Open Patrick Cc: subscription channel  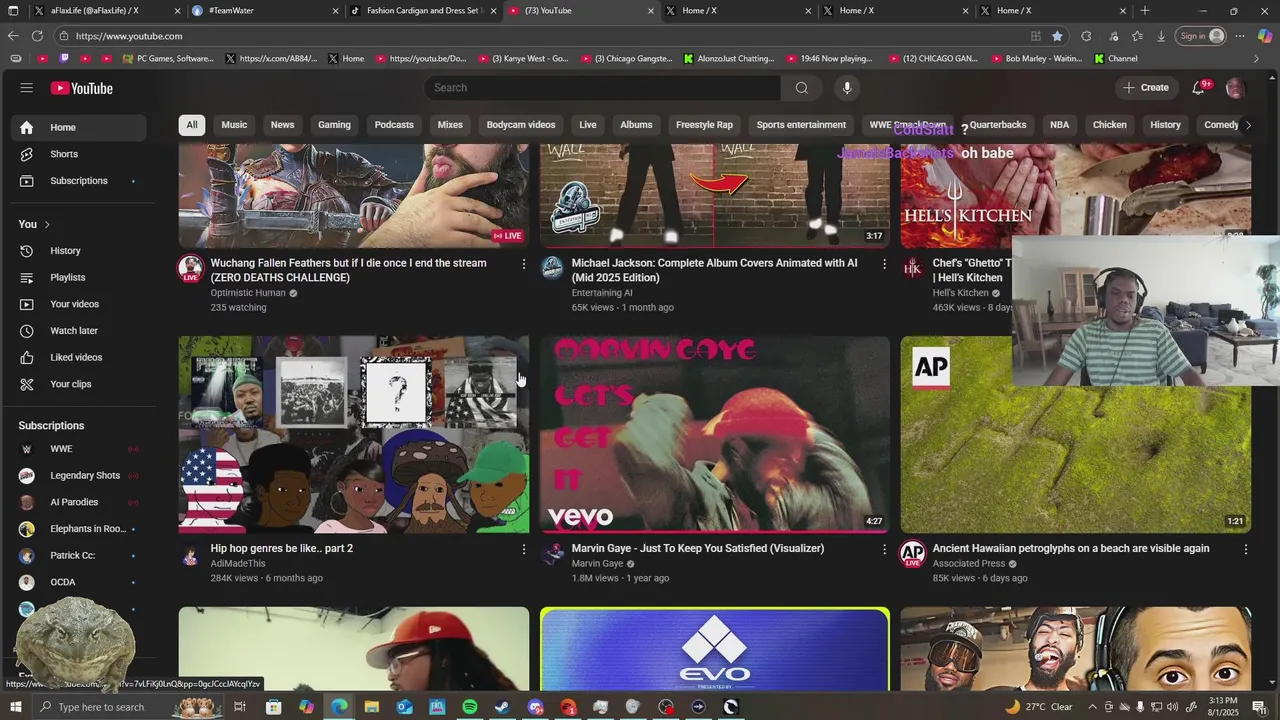[x=79, y=555]
